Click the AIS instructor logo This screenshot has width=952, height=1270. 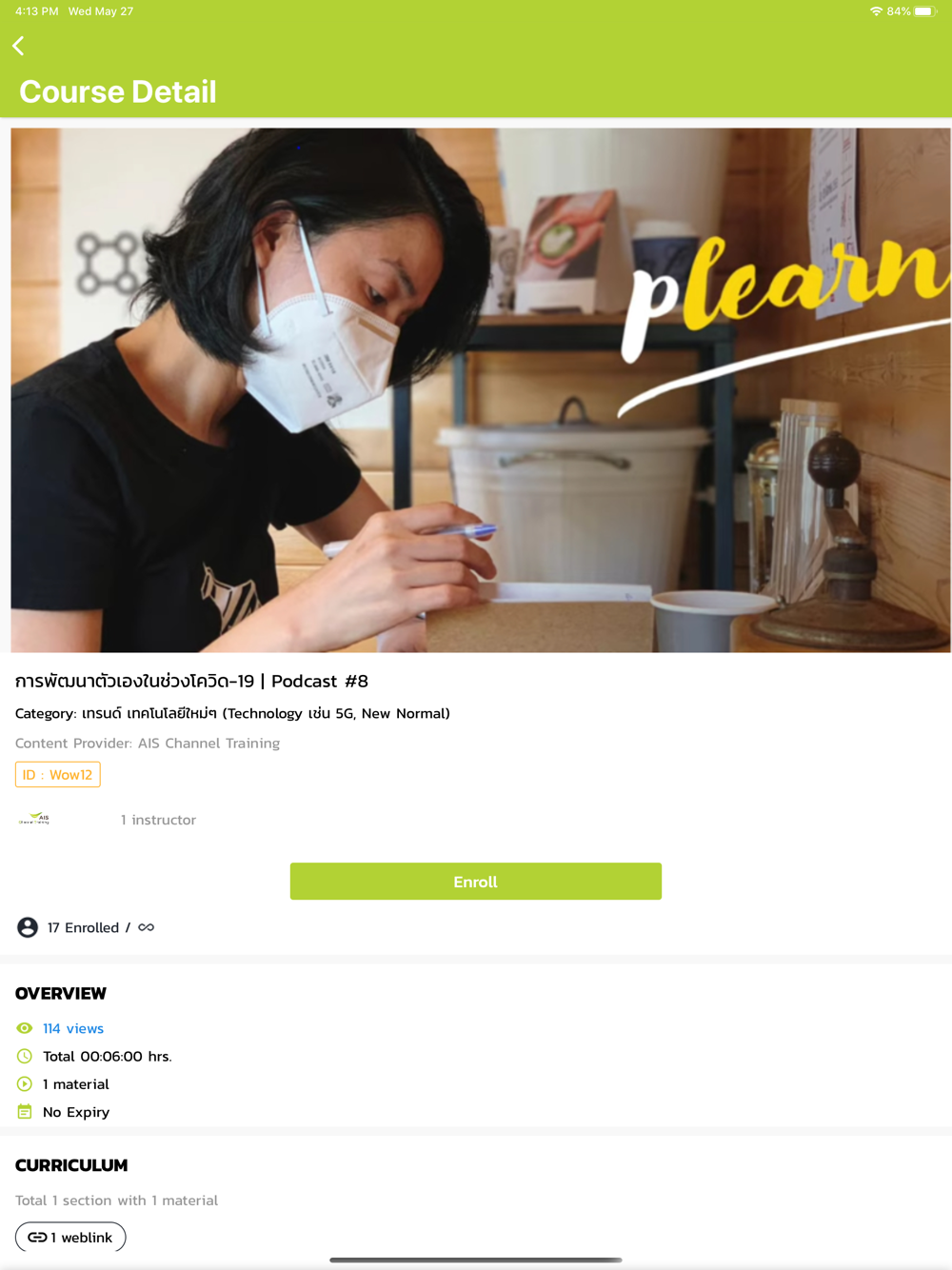[x=34, y=819]
